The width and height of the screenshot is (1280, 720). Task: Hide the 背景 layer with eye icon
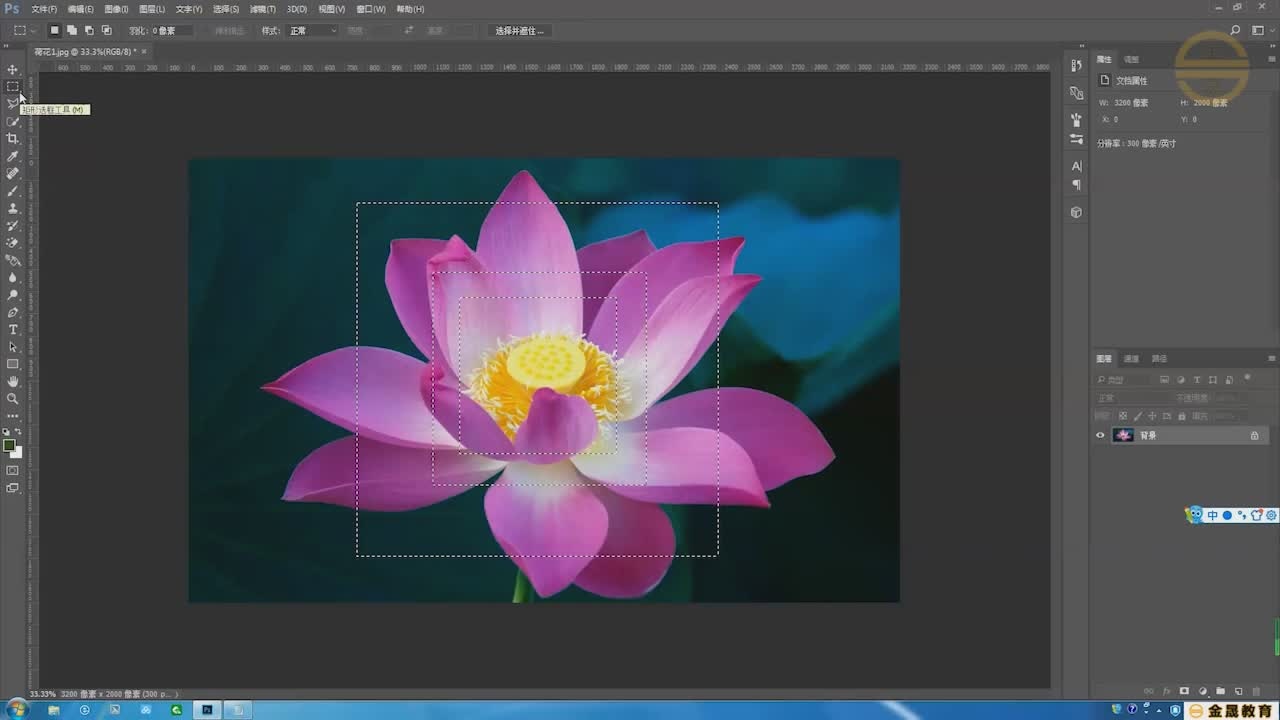[x=1101, y=435]
